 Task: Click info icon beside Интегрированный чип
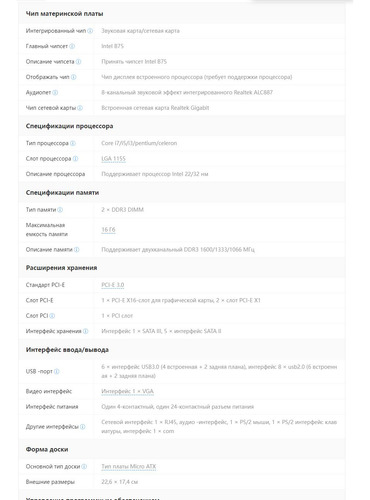tap(90, 31)
